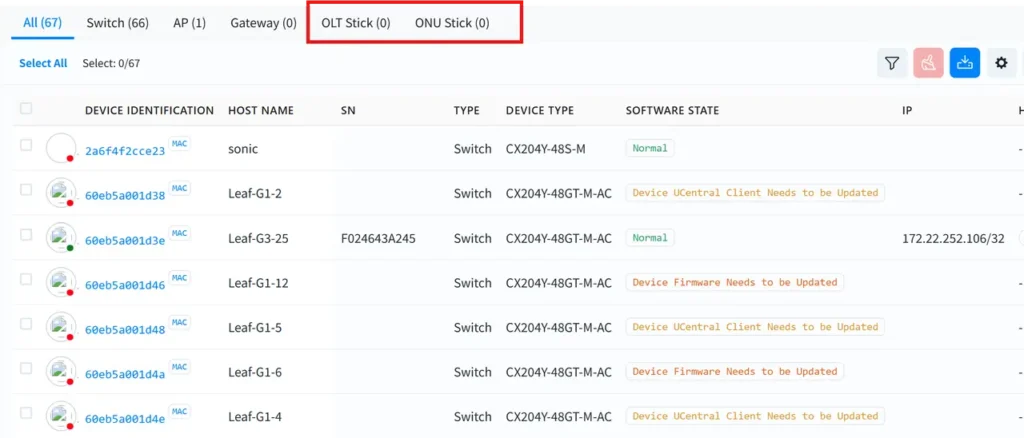Click device avatar icon for 60eb5a001d4a
1024x438 pixels.
click(61, 372)
